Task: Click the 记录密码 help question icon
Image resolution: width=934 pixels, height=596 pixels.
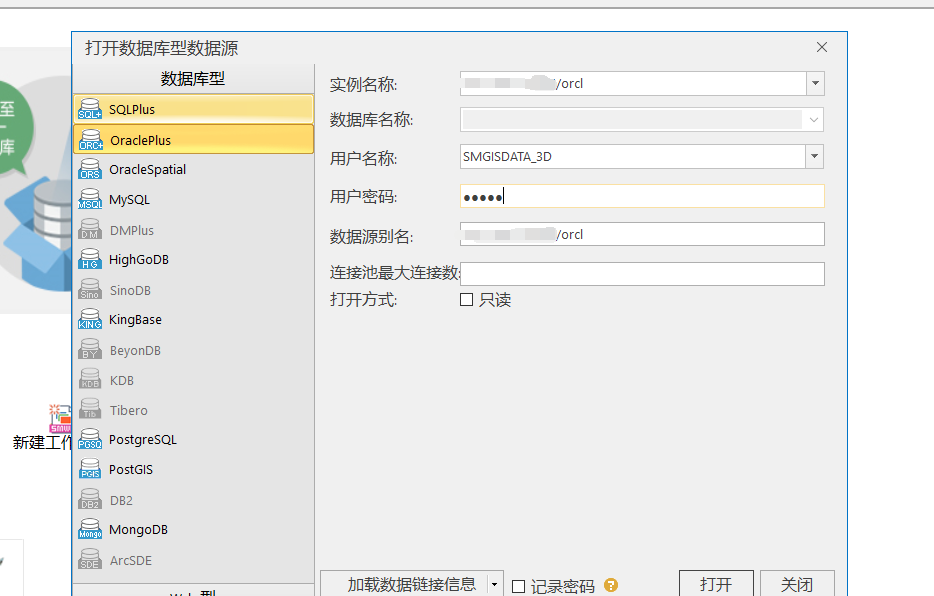Action: click(x=611, y=585)
